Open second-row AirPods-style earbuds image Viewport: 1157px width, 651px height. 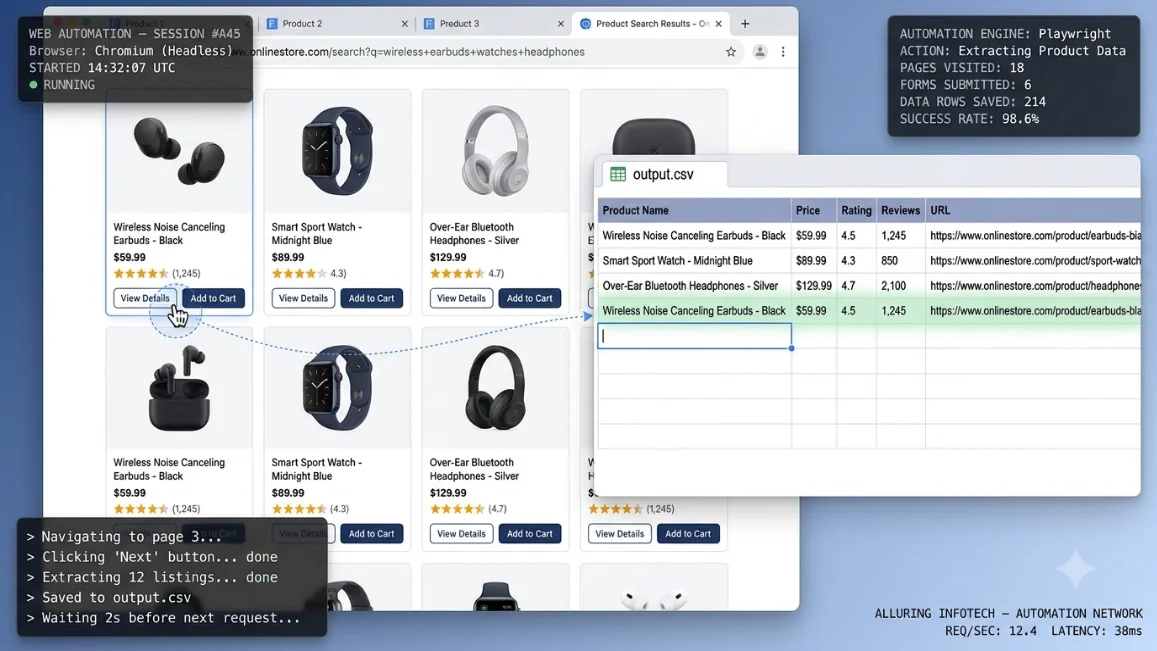(179, 388)
